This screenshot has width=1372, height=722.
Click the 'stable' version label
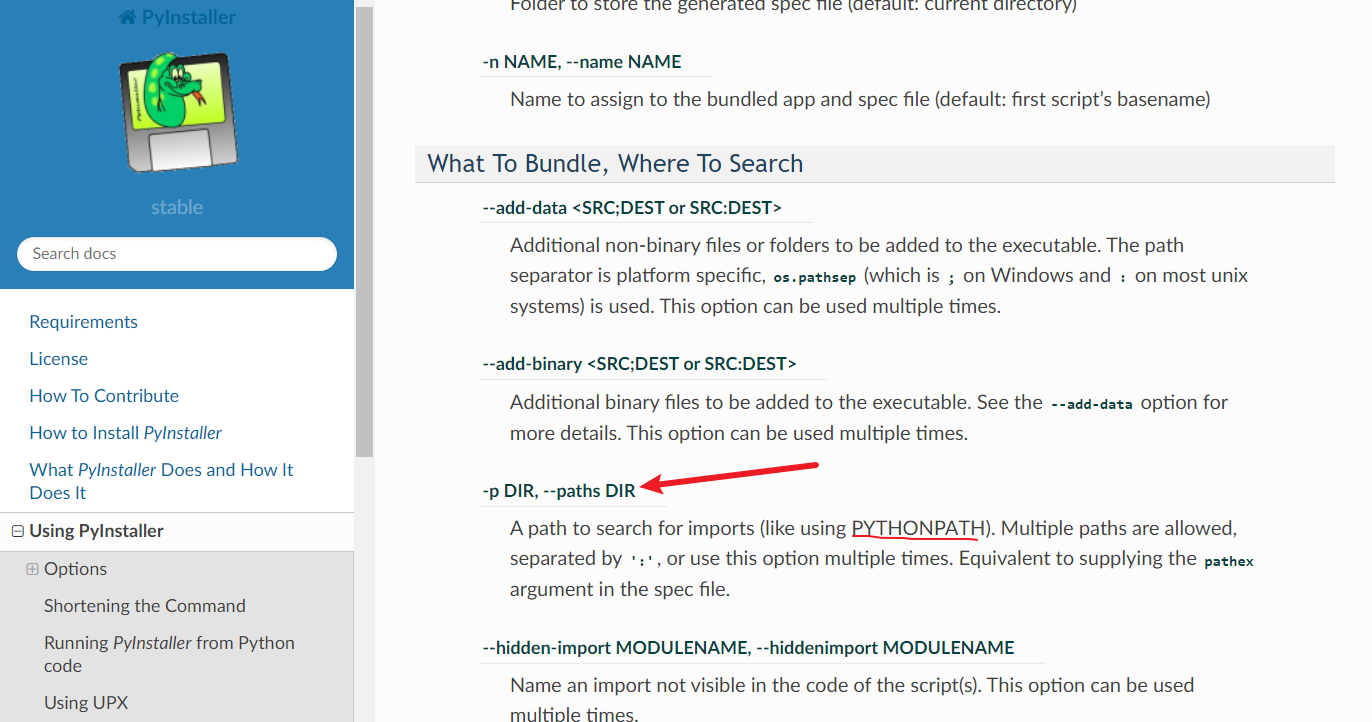pyautogui.click(x=177, y=208)
